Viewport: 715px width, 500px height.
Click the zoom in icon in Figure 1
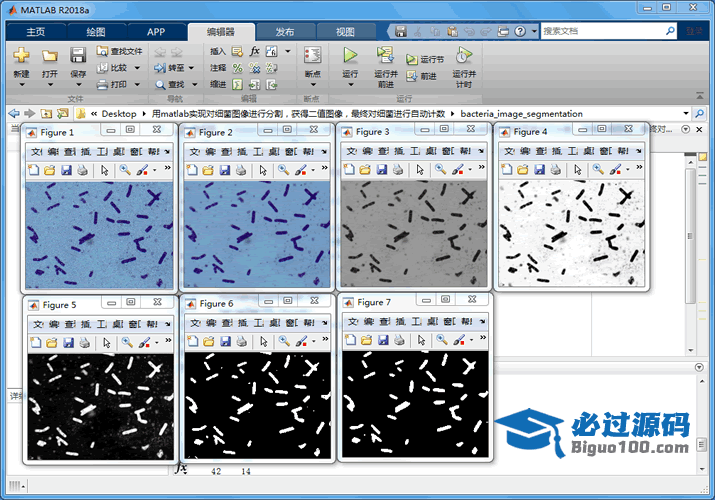pyautogui.click(x=124, y=170)
